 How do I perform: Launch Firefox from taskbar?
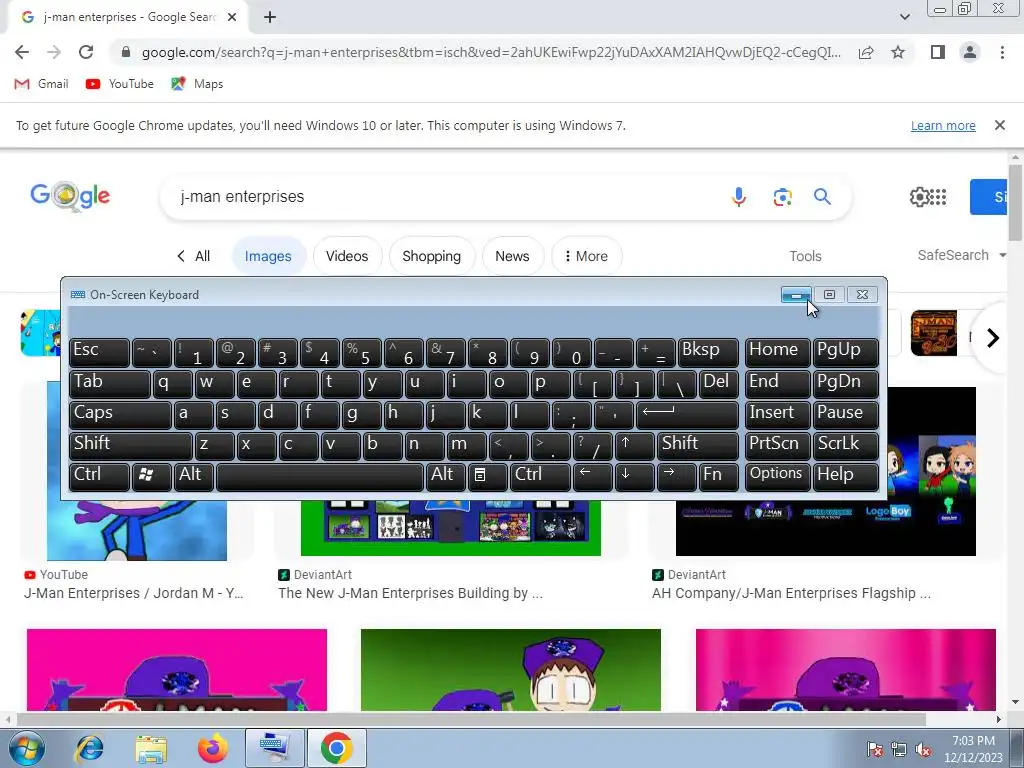pos(213,748)
